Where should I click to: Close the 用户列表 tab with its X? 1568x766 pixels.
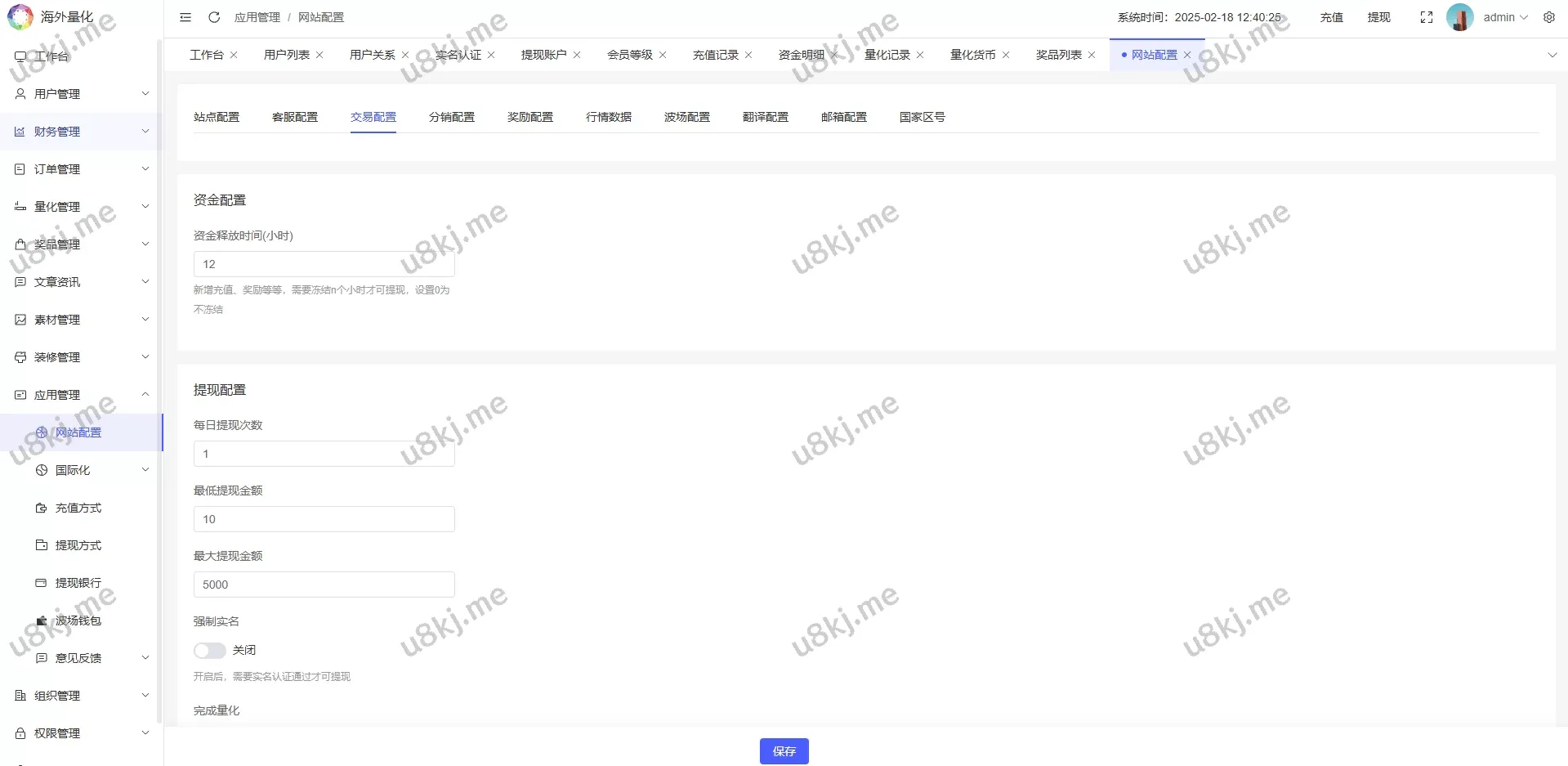pos(319,55)
